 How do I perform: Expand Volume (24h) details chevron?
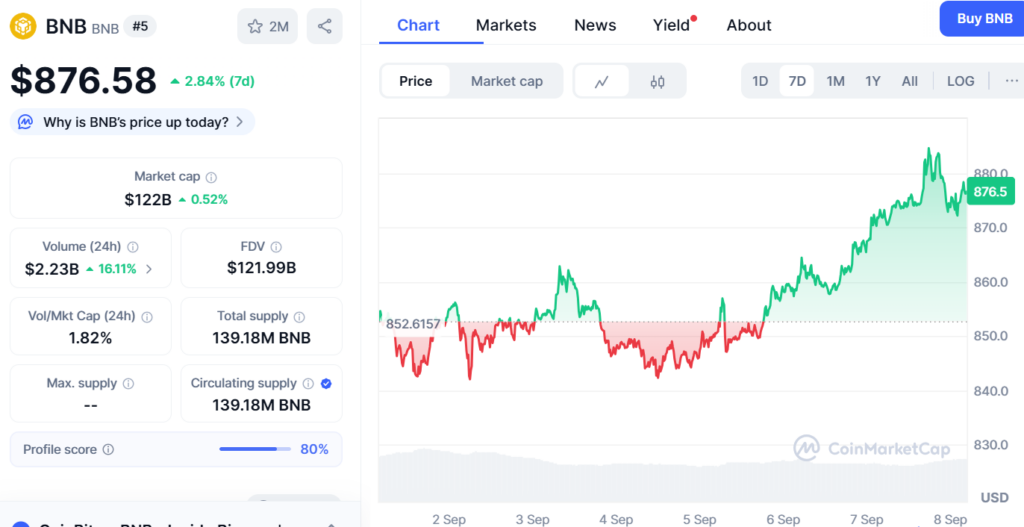[x=149, y=268]
